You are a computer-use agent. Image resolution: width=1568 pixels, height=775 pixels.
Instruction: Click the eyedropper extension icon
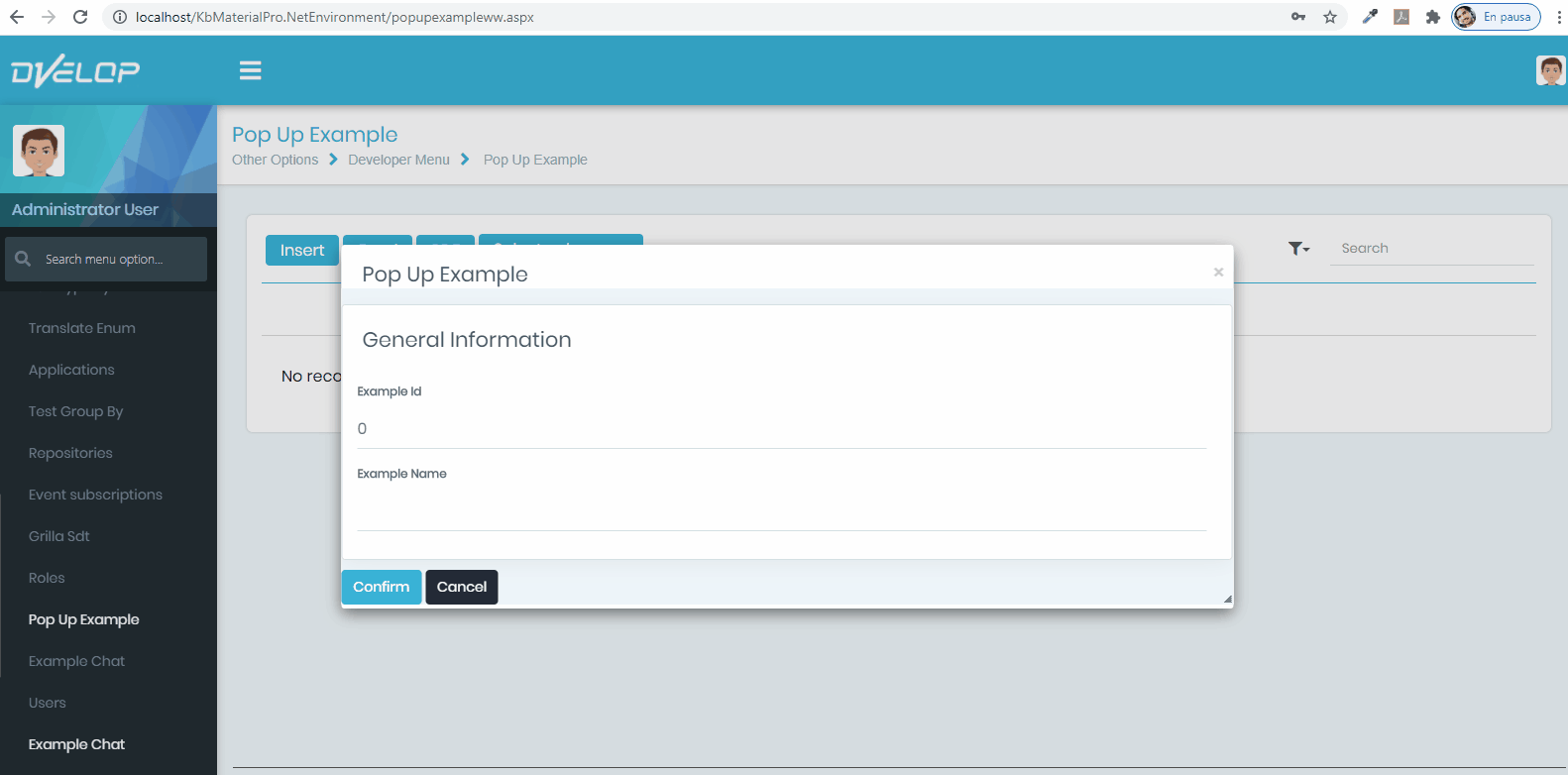[x=1370, y=17]
